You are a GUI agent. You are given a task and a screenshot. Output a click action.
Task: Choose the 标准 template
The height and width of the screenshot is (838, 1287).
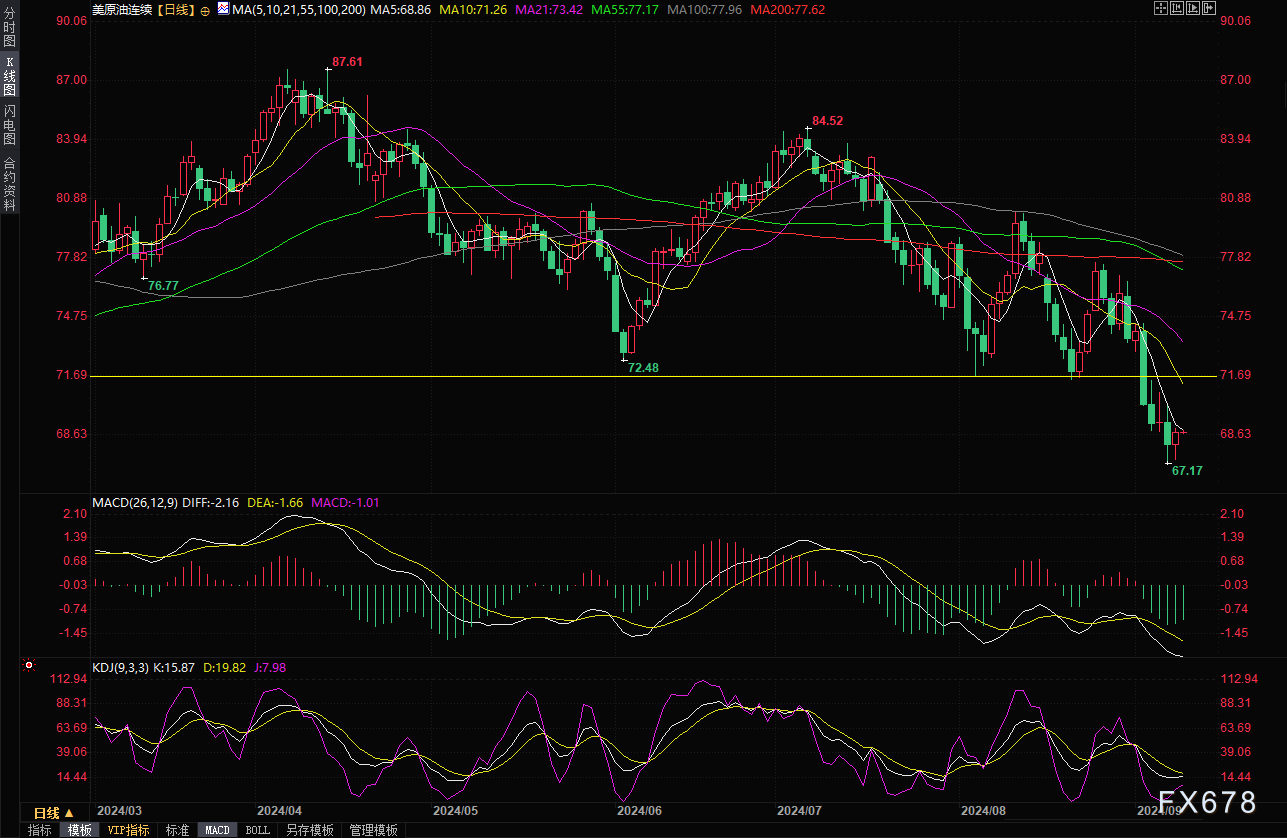(177, 830)
